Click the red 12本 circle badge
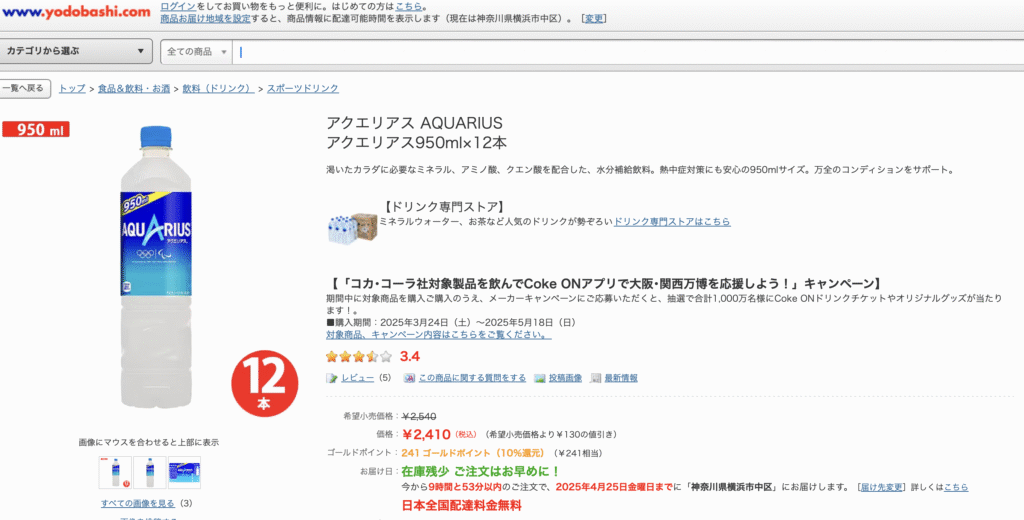This screenshot has width=1024, height=520. (x=264, y=383)
